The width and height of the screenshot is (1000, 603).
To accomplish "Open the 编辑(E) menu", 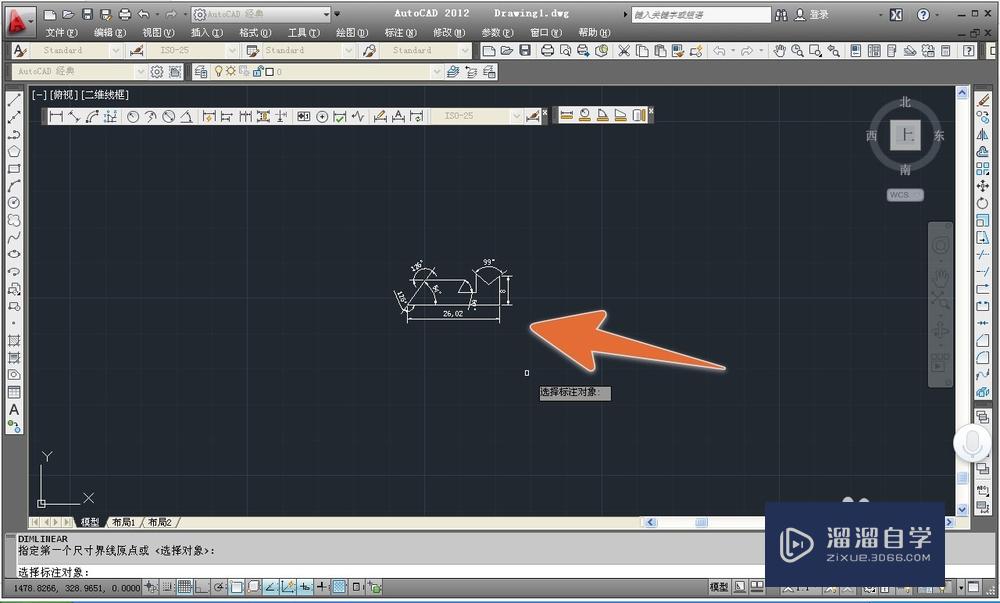I will pyautogui.click(x=110, y=33).
